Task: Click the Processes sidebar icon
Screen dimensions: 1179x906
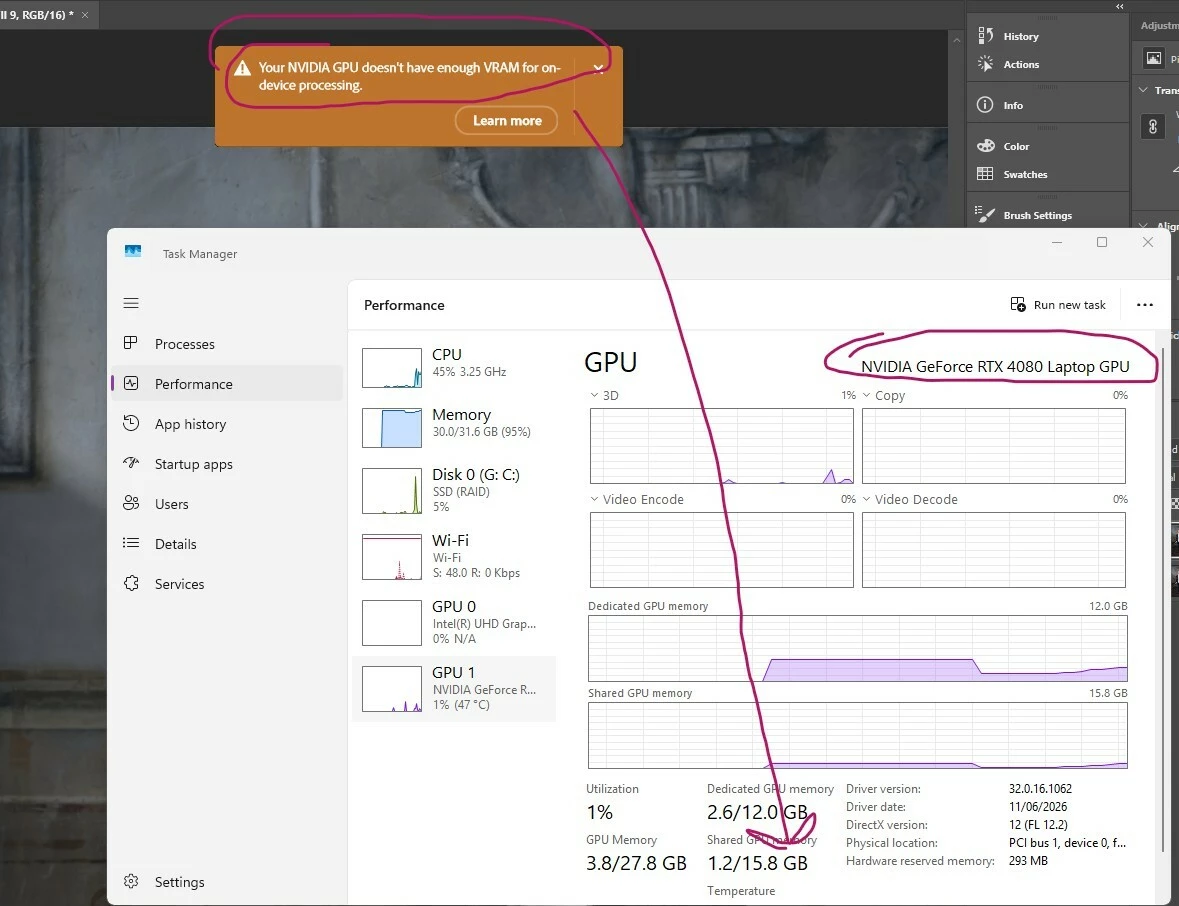Action: pyautogui.click(x=131, y=343)
